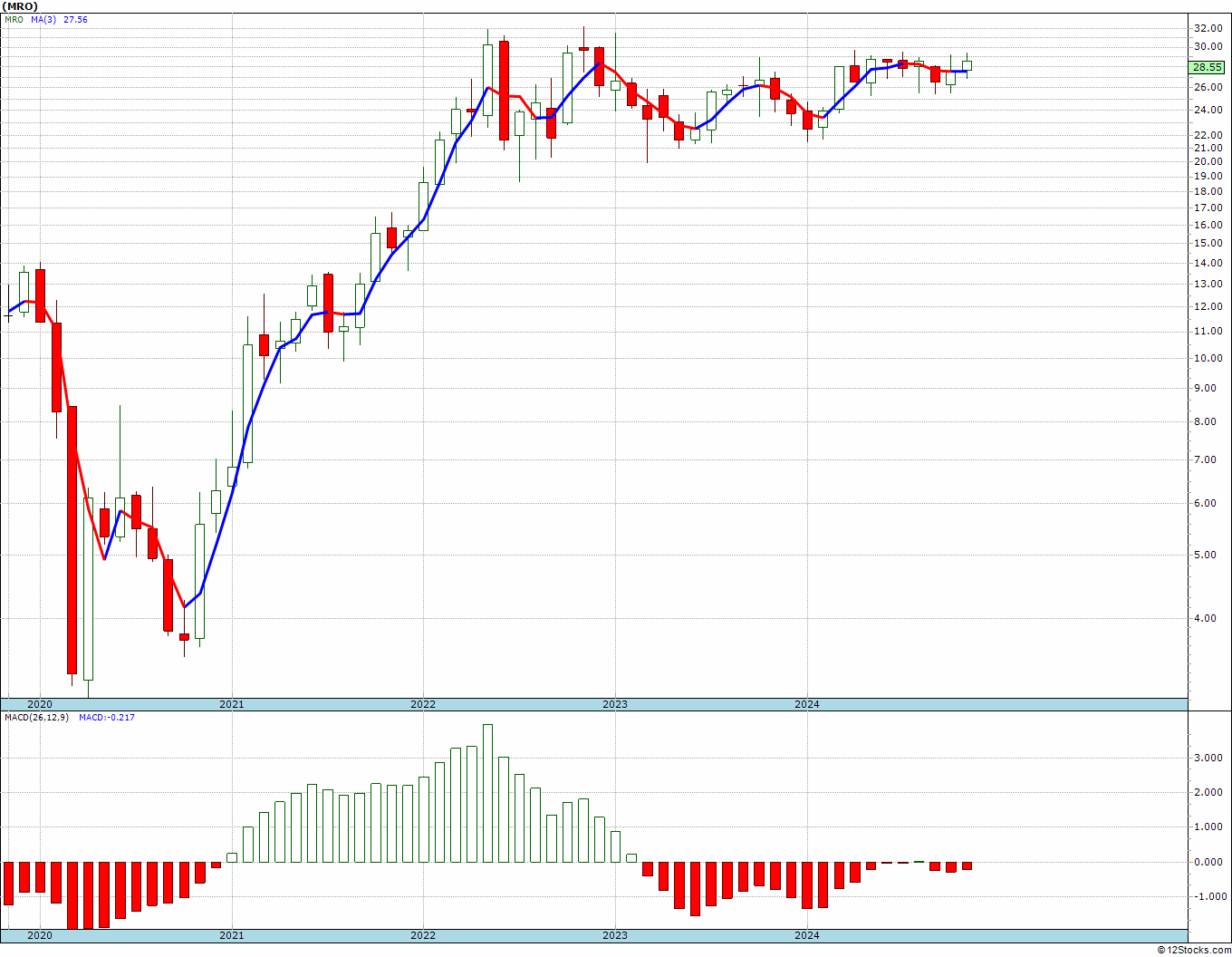Screen dimensions: 1232x957
Task: Select "2021" on the MACD panel time axis
Action: click(x=232, y=935)
